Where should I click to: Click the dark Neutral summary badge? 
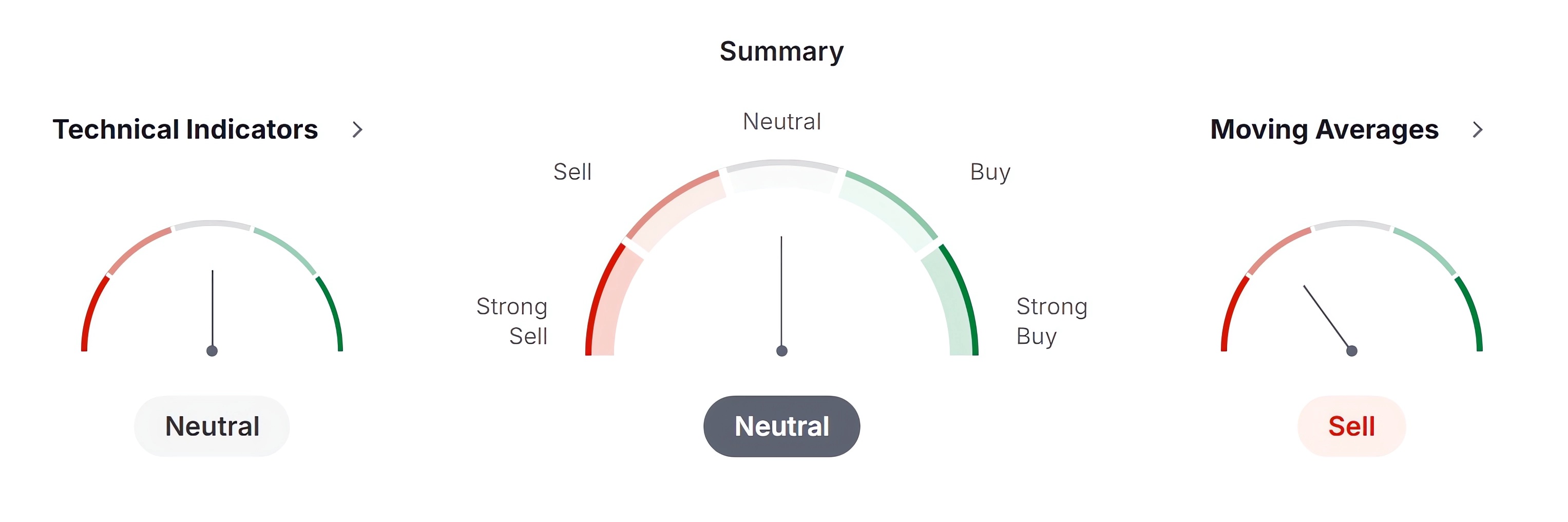click(x=781, y=426)
